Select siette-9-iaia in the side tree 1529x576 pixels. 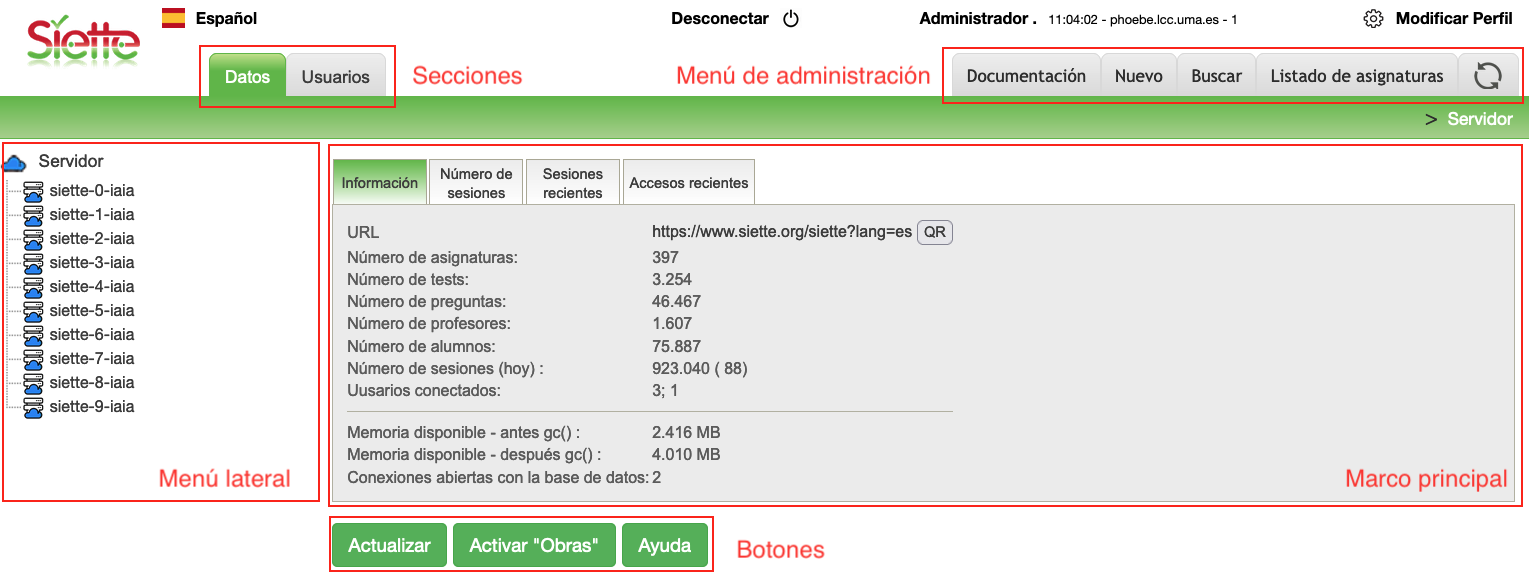coord(91,407)
